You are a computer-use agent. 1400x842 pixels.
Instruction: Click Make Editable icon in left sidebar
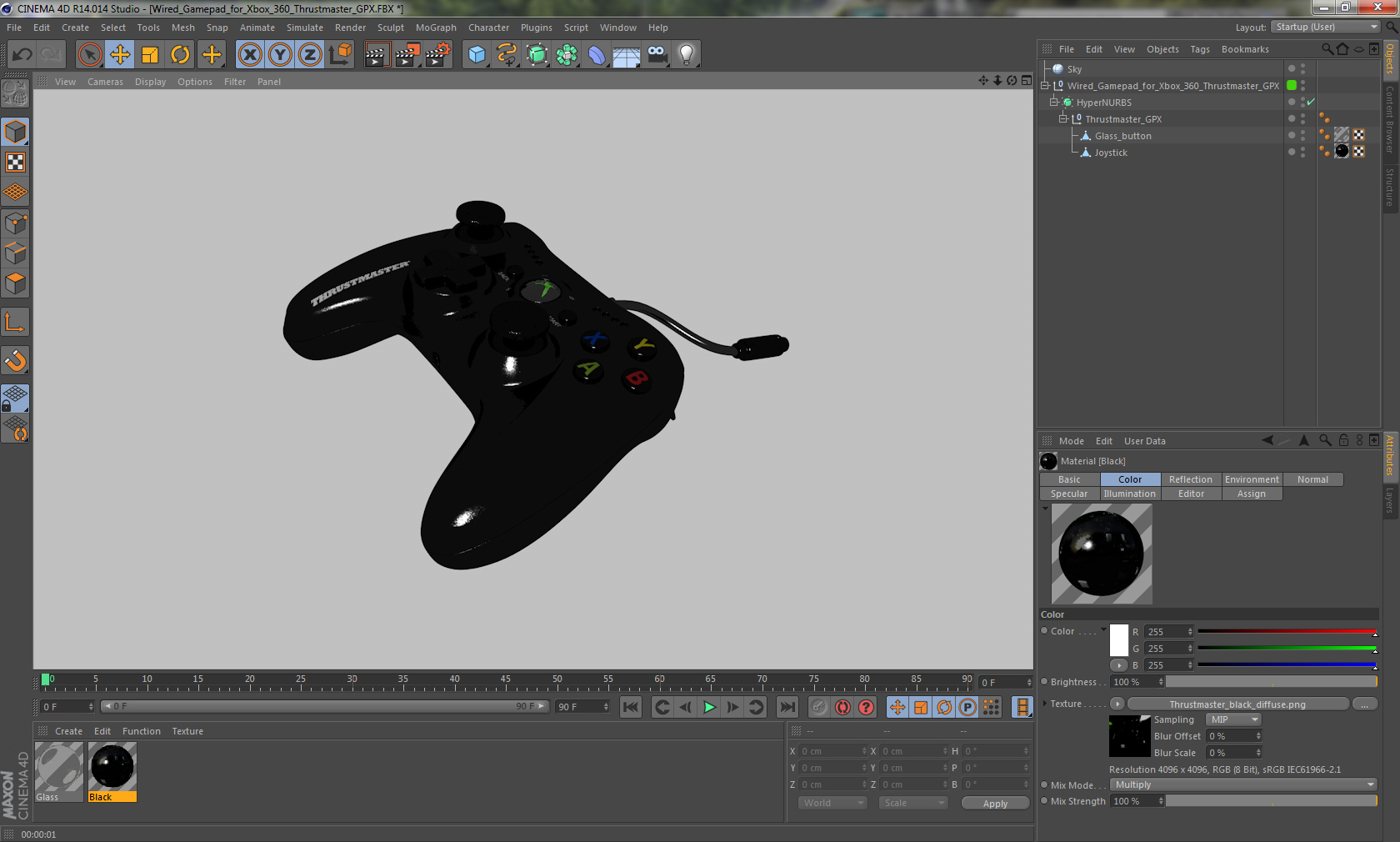16,94
